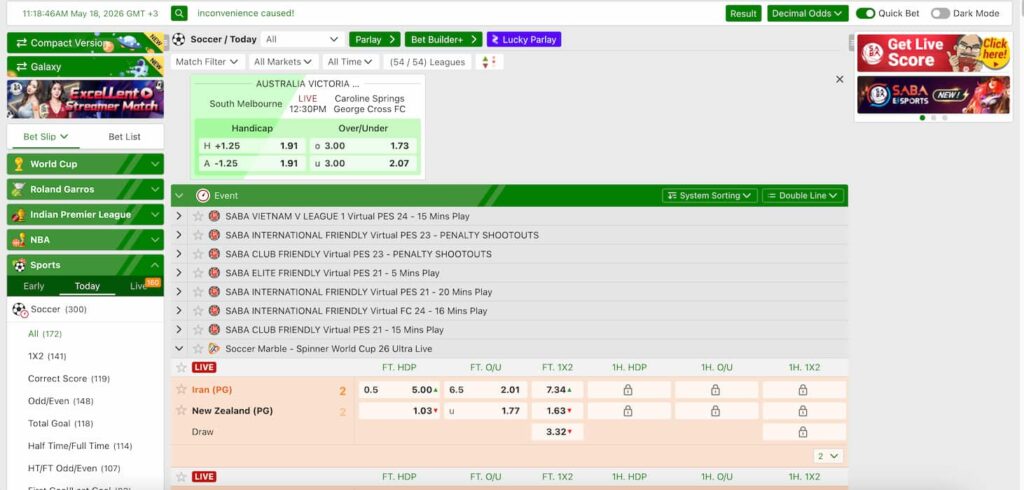Screen dimensions: 1024x490
Task: Favorite SABA ELITE FRIENDLY star
Action: tap(198, 273)
